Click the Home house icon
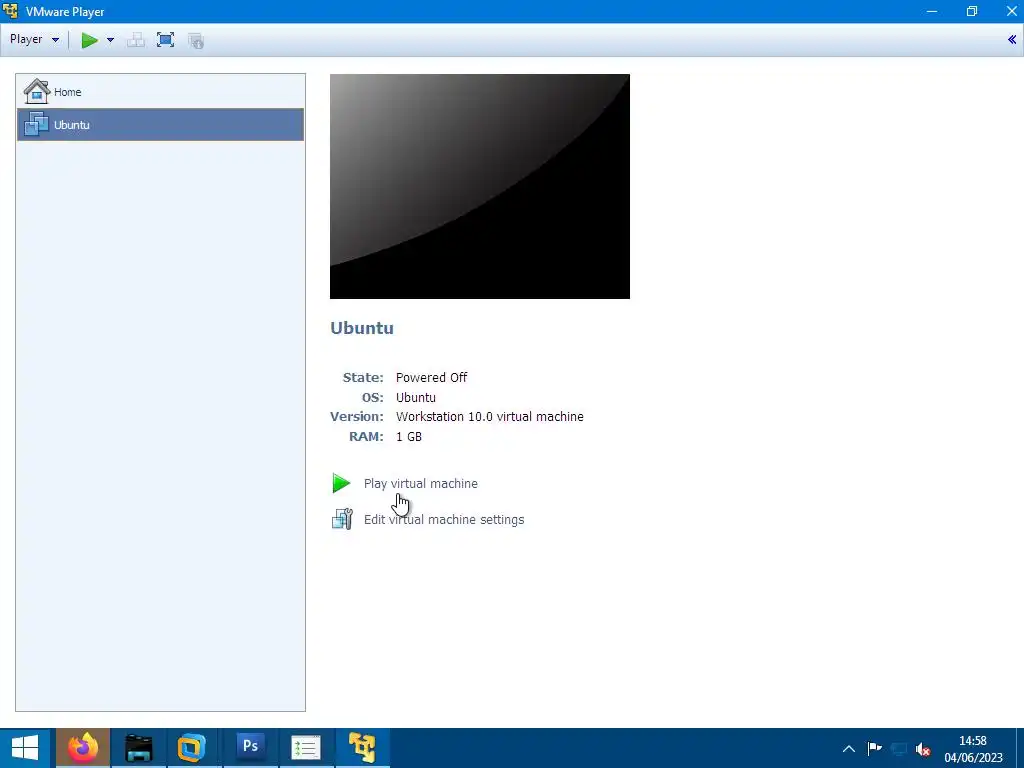The image size is (1024, 768). coord(37,91)
